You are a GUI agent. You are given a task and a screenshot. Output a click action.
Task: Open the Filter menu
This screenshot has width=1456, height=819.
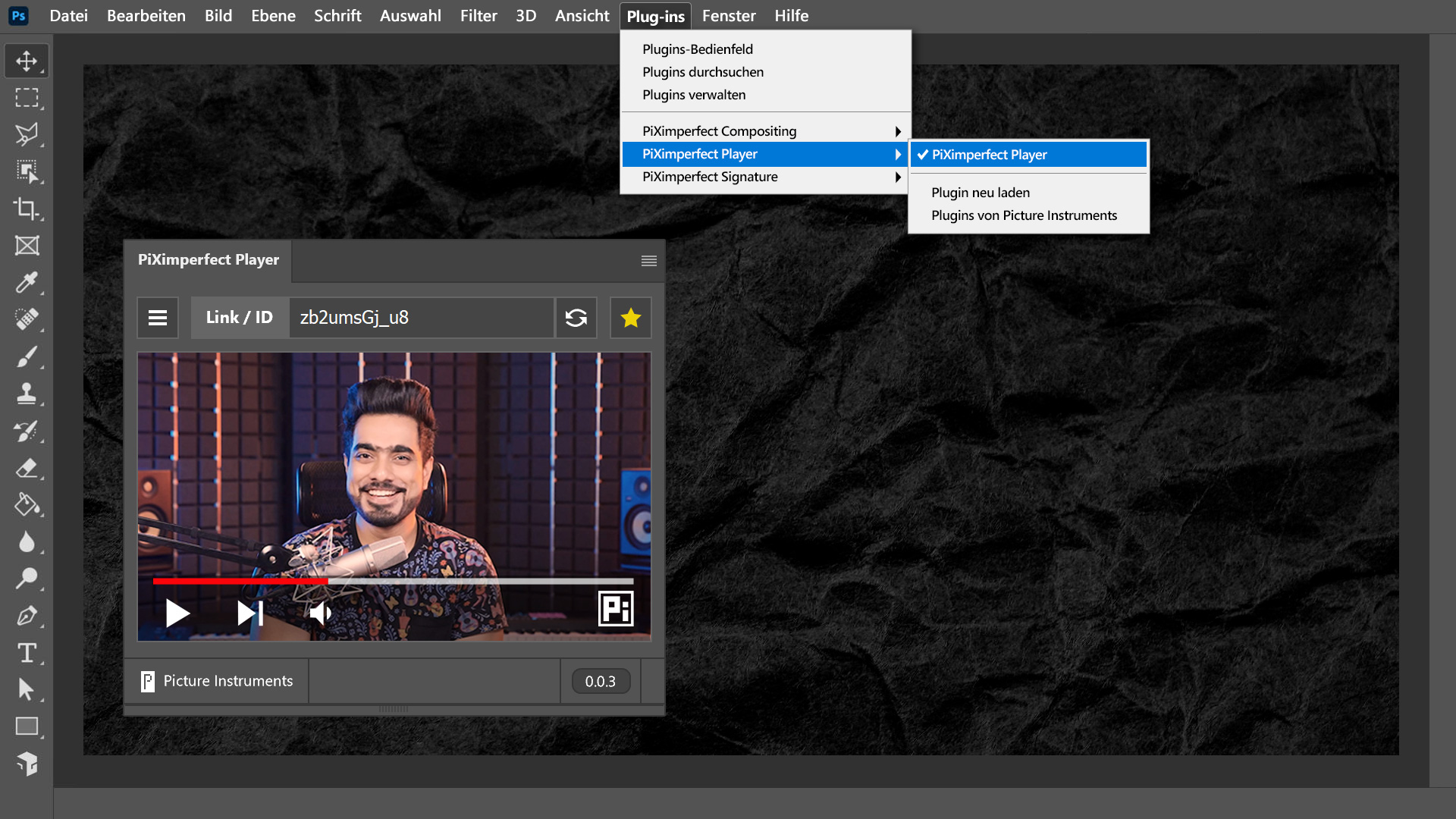click(479, 16)
